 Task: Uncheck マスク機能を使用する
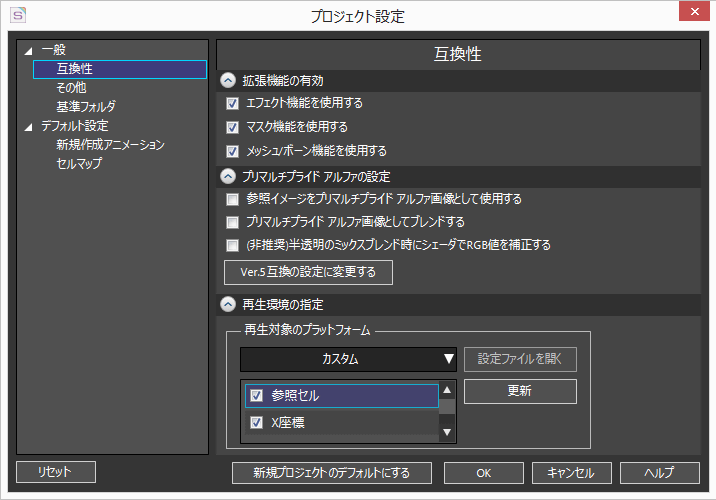[x=232, y=127]
